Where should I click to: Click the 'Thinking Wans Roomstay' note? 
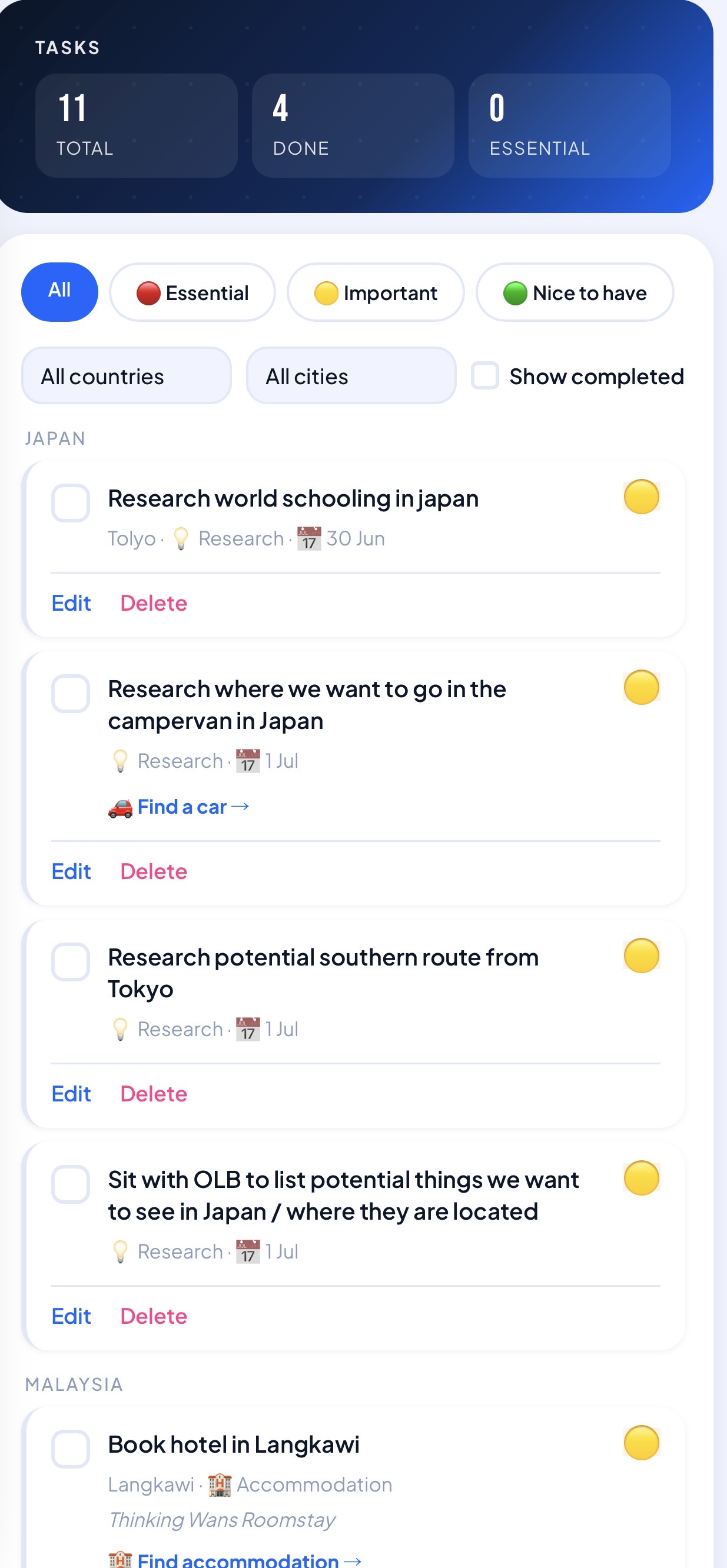coord(221,1519)
